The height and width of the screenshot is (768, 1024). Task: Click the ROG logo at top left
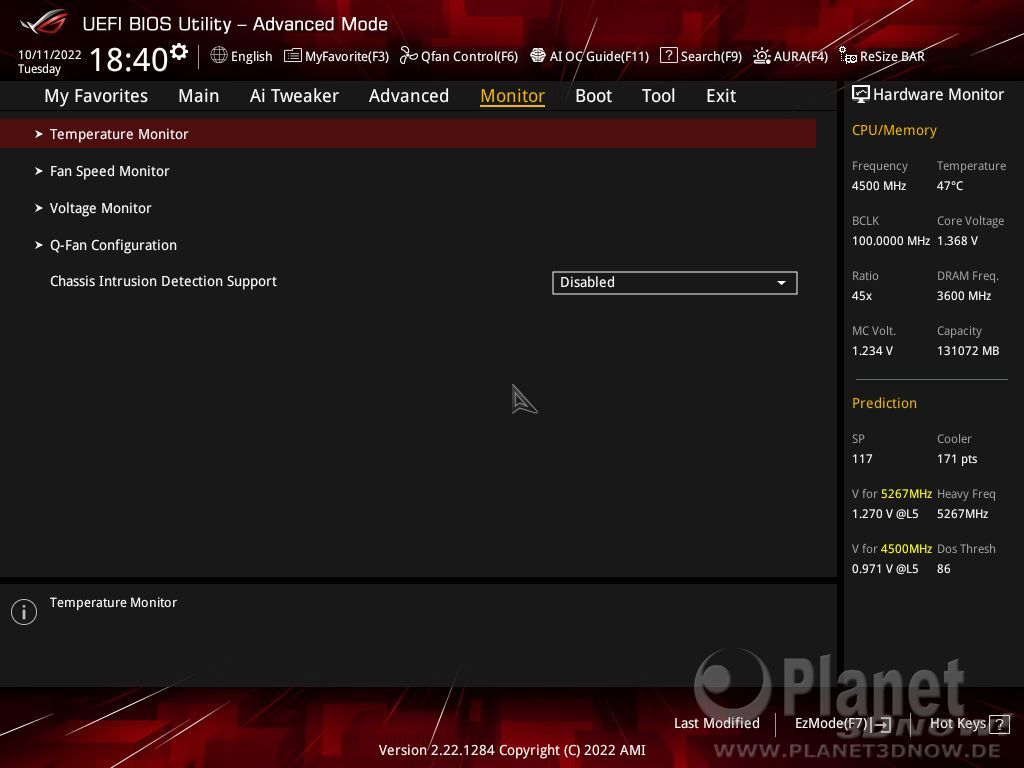point(44,22)
